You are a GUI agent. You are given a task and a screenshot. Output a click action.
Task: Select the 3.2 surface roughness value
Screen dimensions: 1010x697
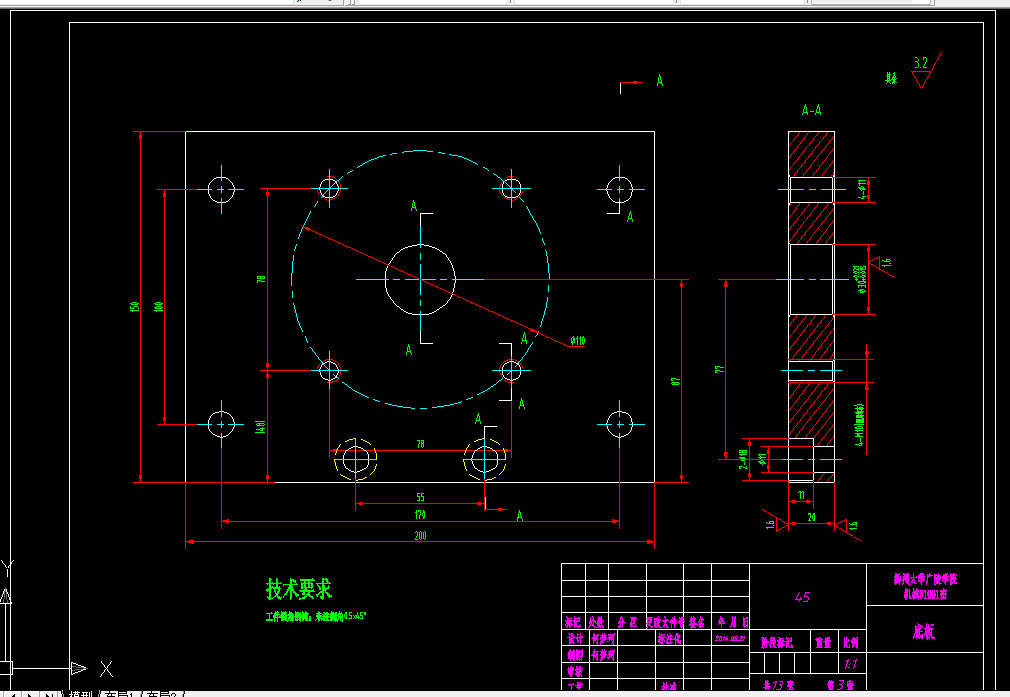click(x=921, y=62)
